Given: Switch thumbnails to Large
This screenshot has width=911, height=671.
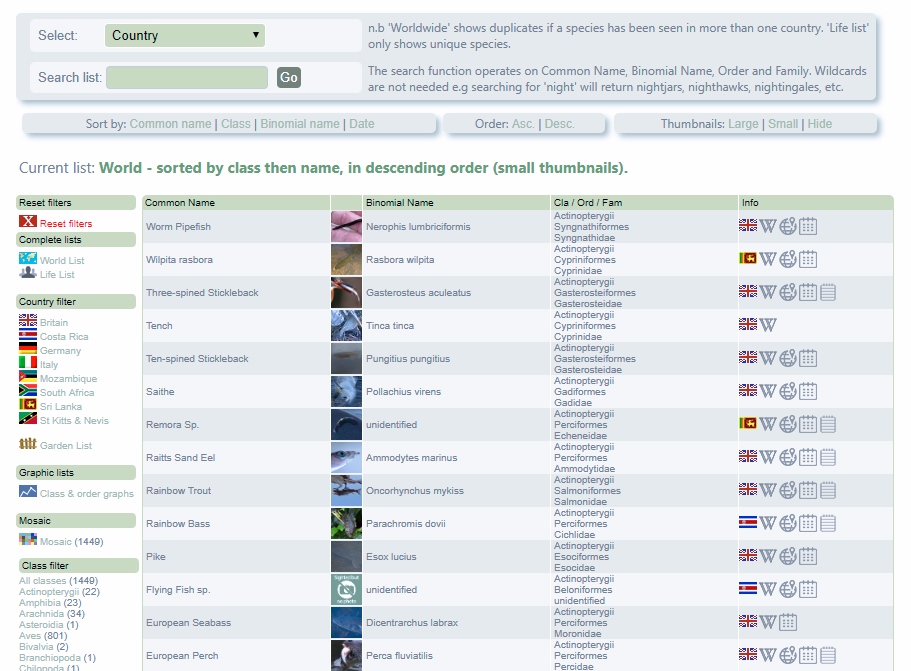Looking at the screenshot, I should tap(743, 124).
